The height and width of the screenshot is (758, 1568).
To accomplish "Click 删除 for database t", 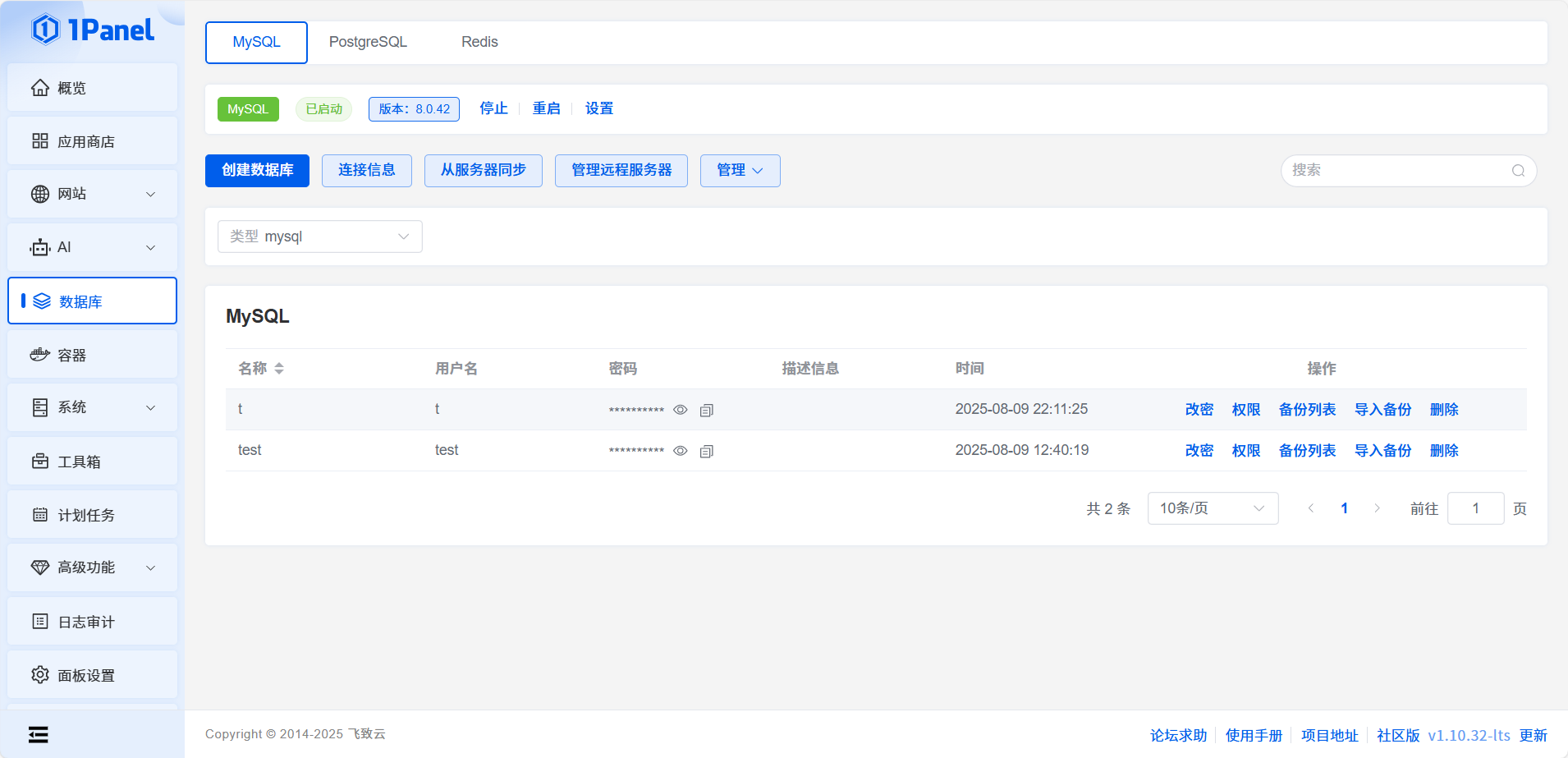I will point(1444,410).
